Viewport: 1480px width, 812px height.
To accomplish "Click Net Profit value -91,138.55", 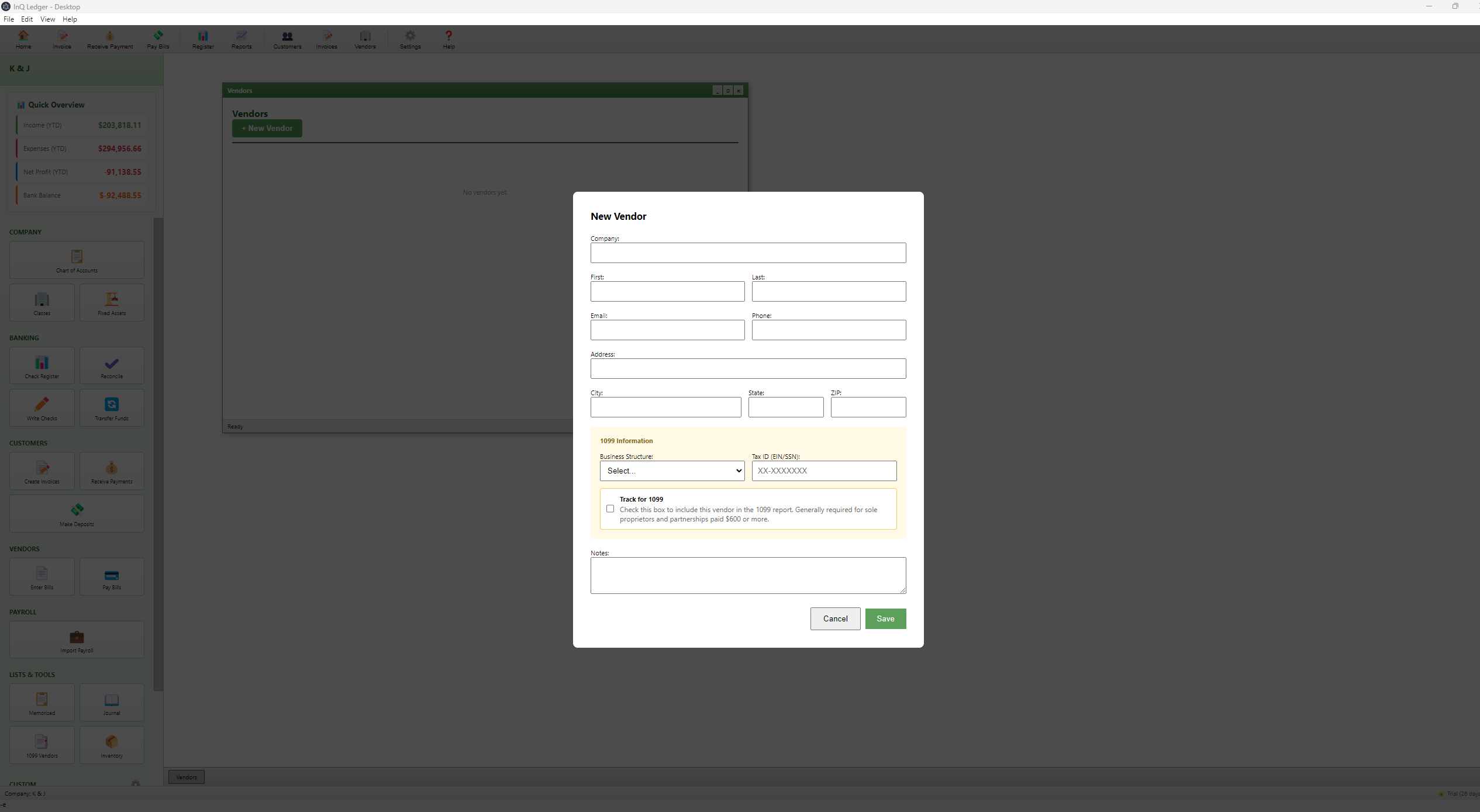I will [x=122, y=172].
